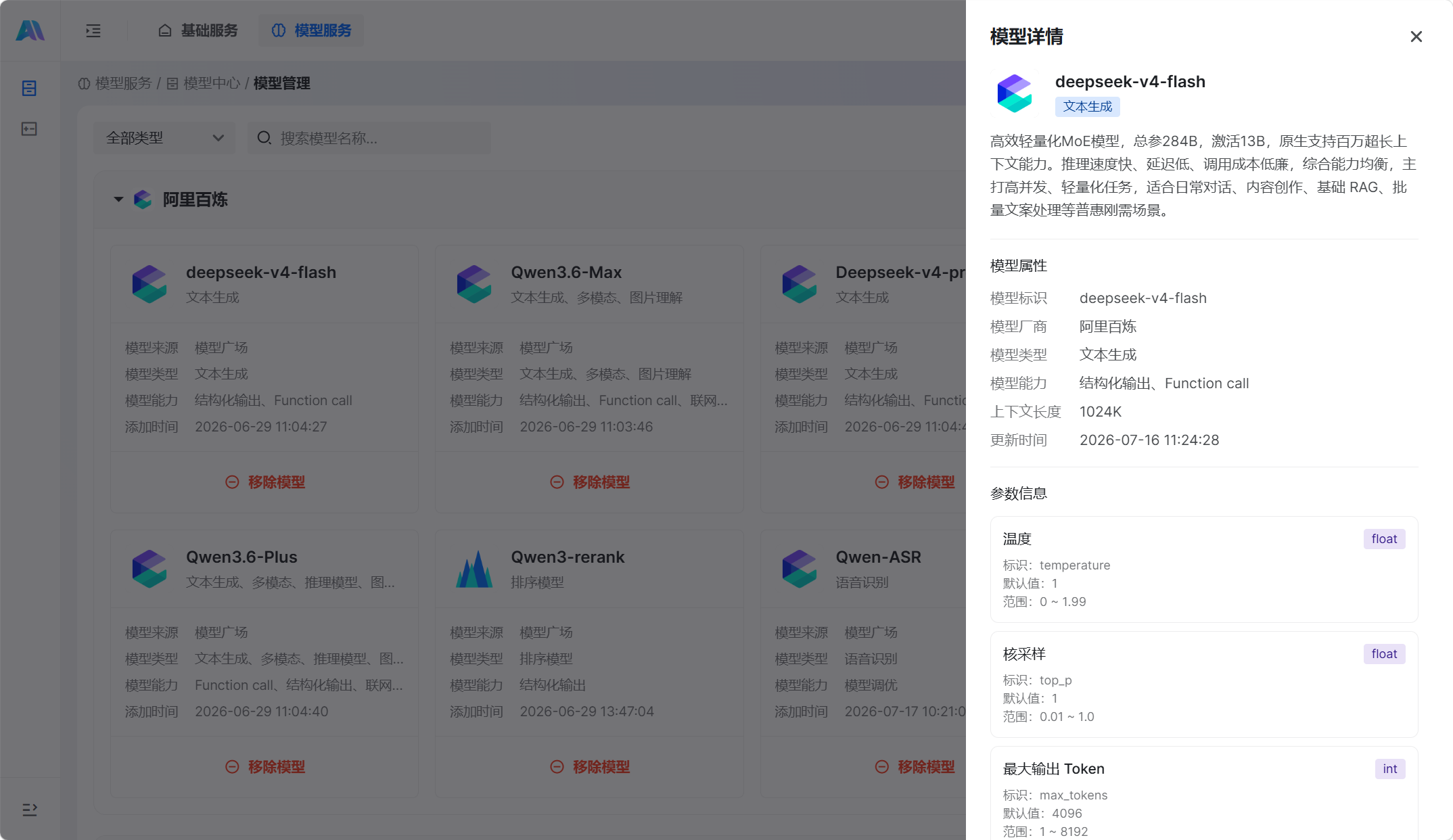Open the Qwen3-rerank card logo

[474, 569]
